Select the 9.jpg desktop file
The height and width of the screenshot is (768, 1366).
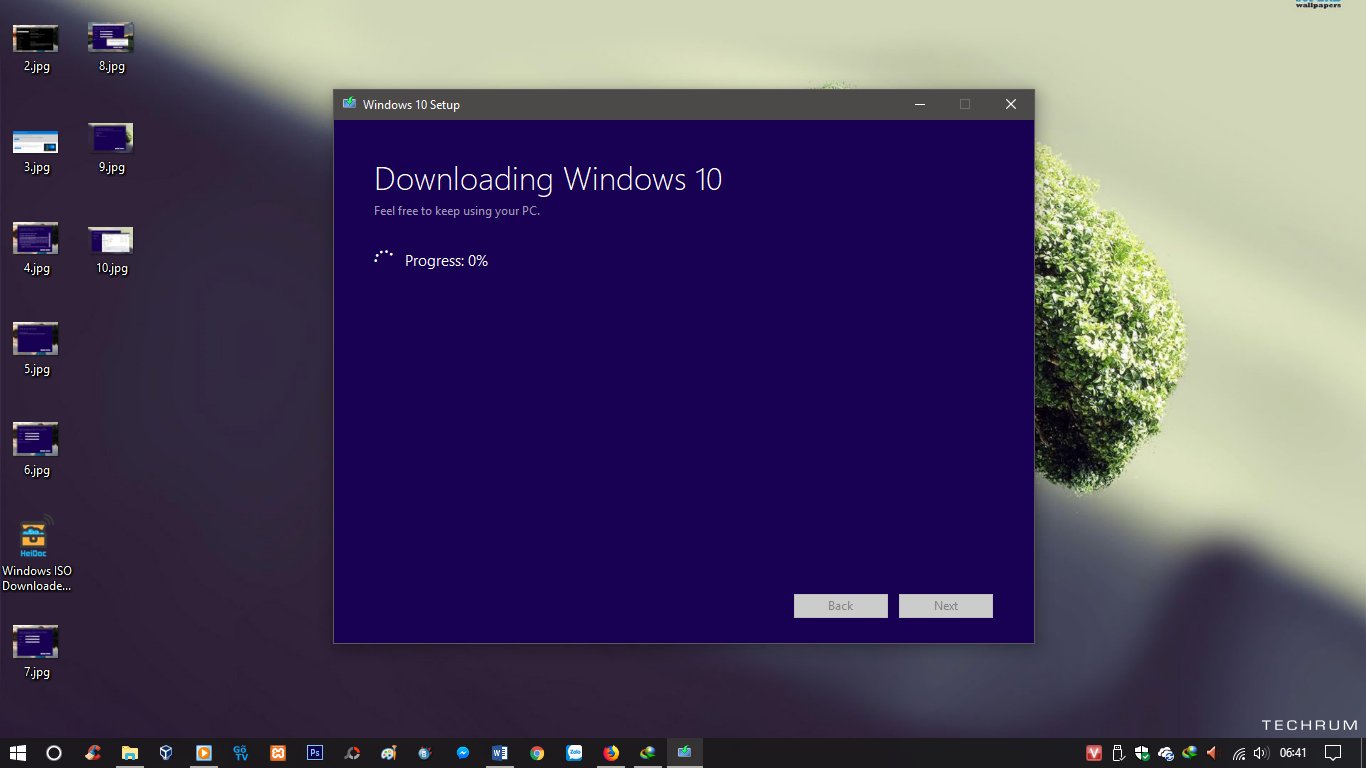[111, 149]
